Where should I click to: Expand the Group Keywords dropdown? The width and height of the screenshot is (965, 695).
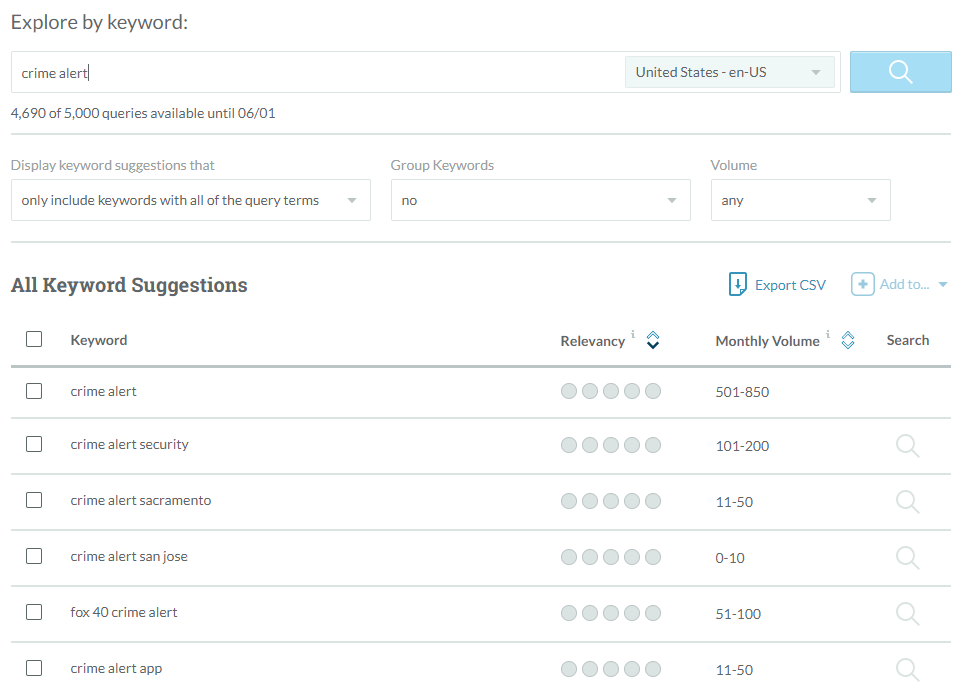[x=540, y=201]
